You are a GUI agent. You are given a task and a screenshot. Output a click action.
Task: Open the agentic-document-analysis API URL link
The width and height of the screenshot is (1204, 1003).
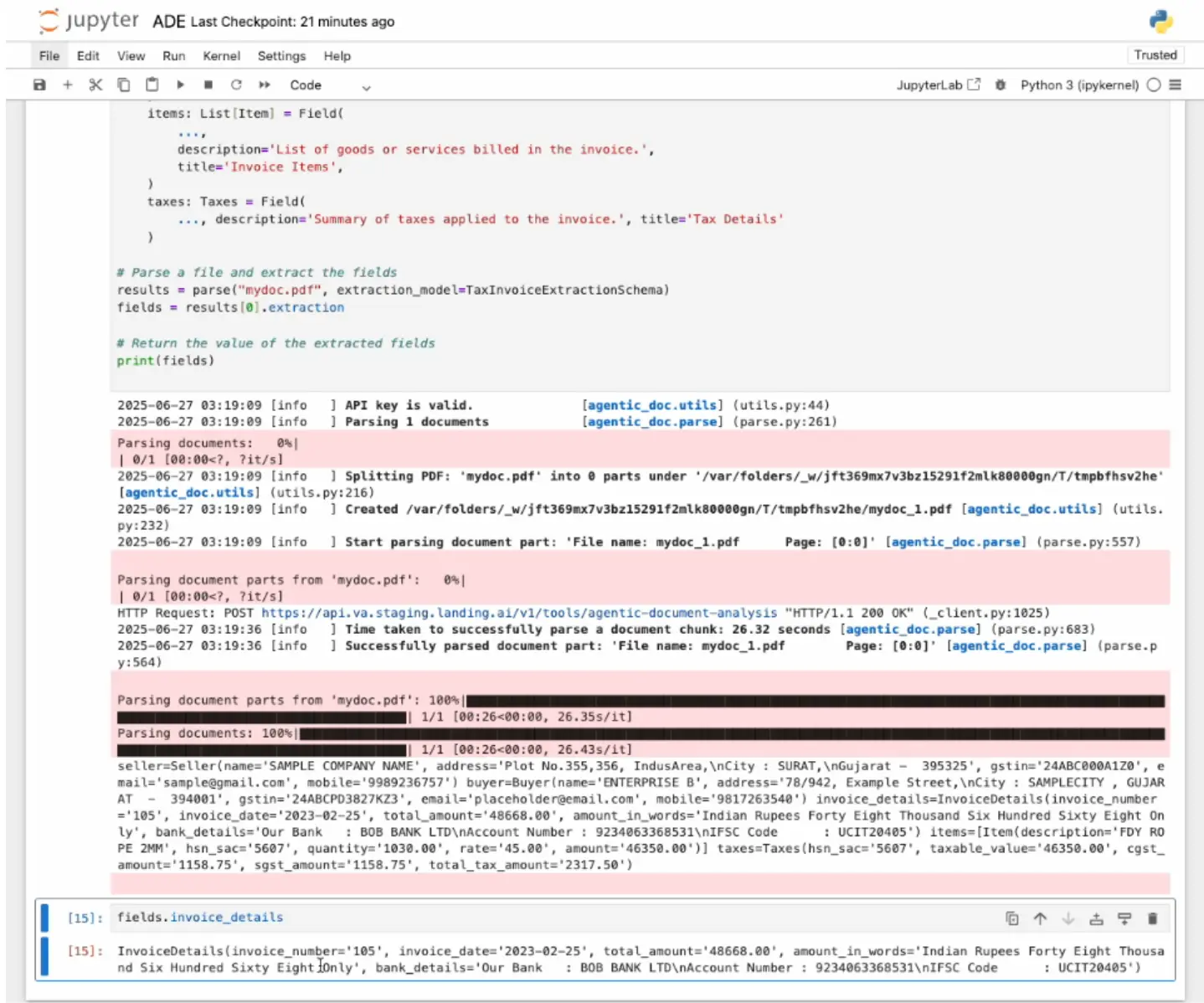pyautogui.click(x=519, y=613)
